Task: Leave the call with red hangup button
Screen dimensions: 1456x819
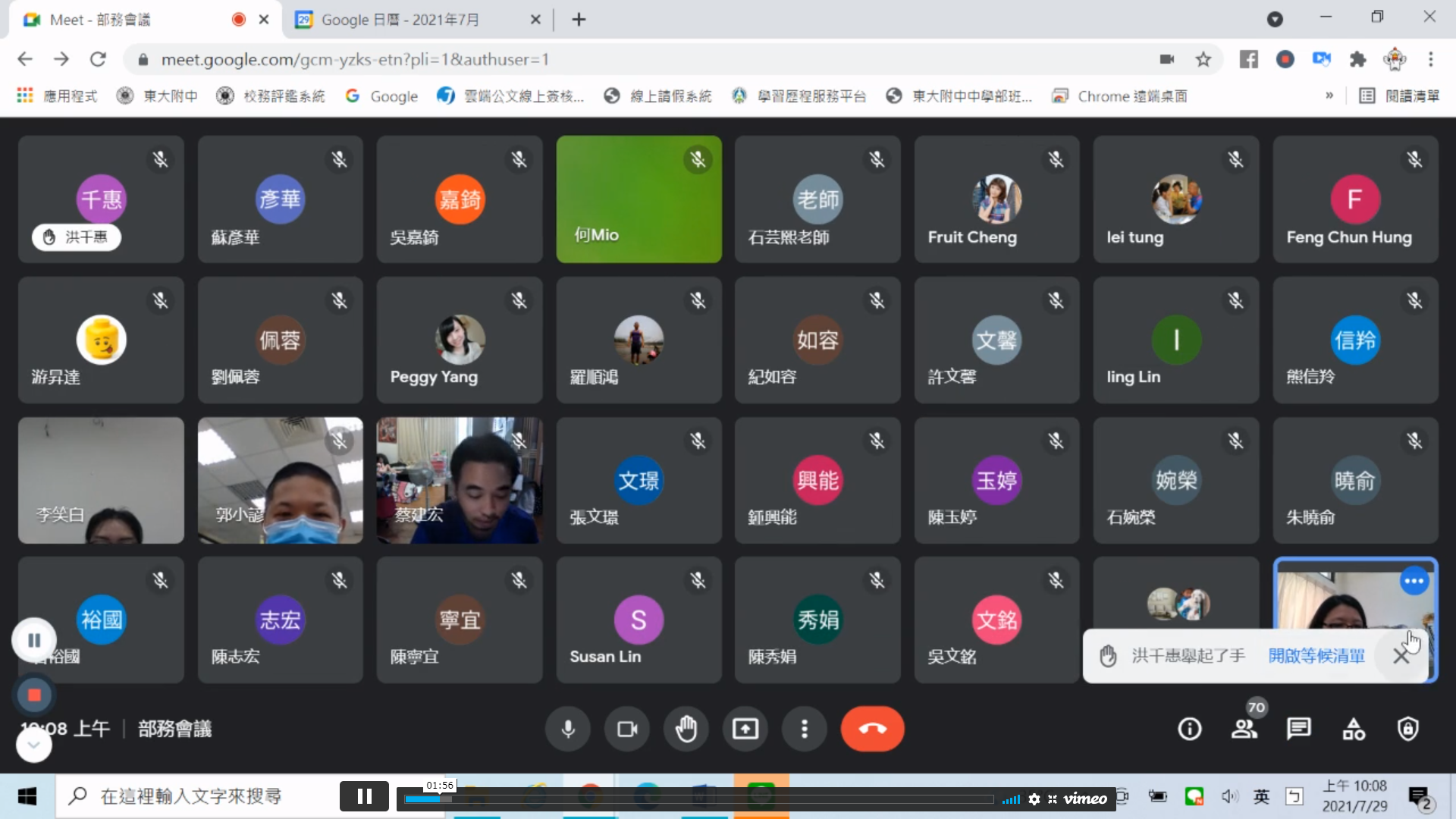Action: click(x=872, y=729)
